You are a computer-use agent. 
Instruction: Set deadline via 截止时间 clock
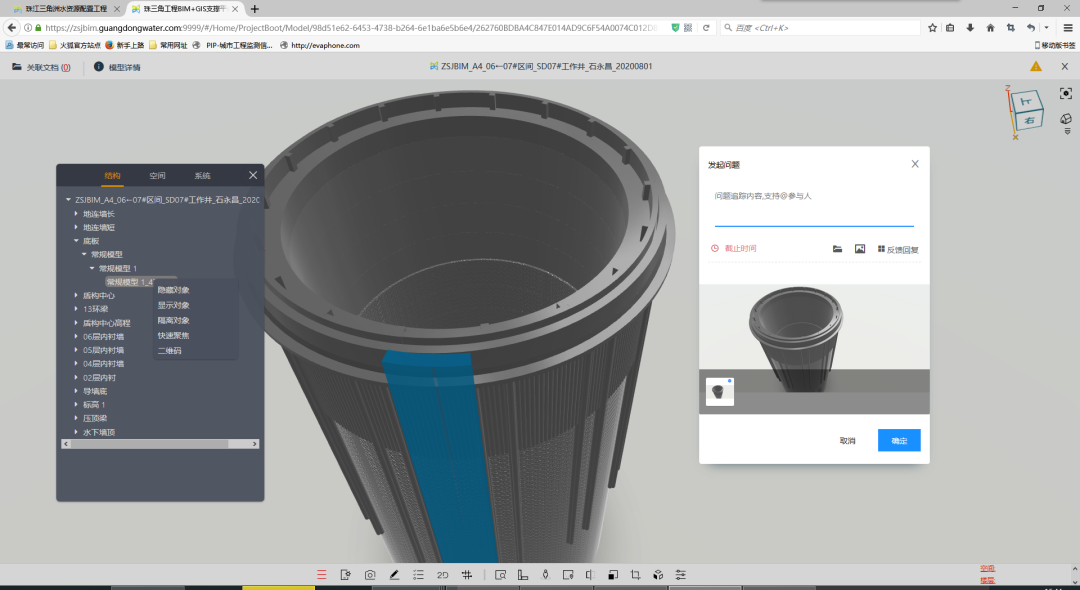[x=734, y=248]
